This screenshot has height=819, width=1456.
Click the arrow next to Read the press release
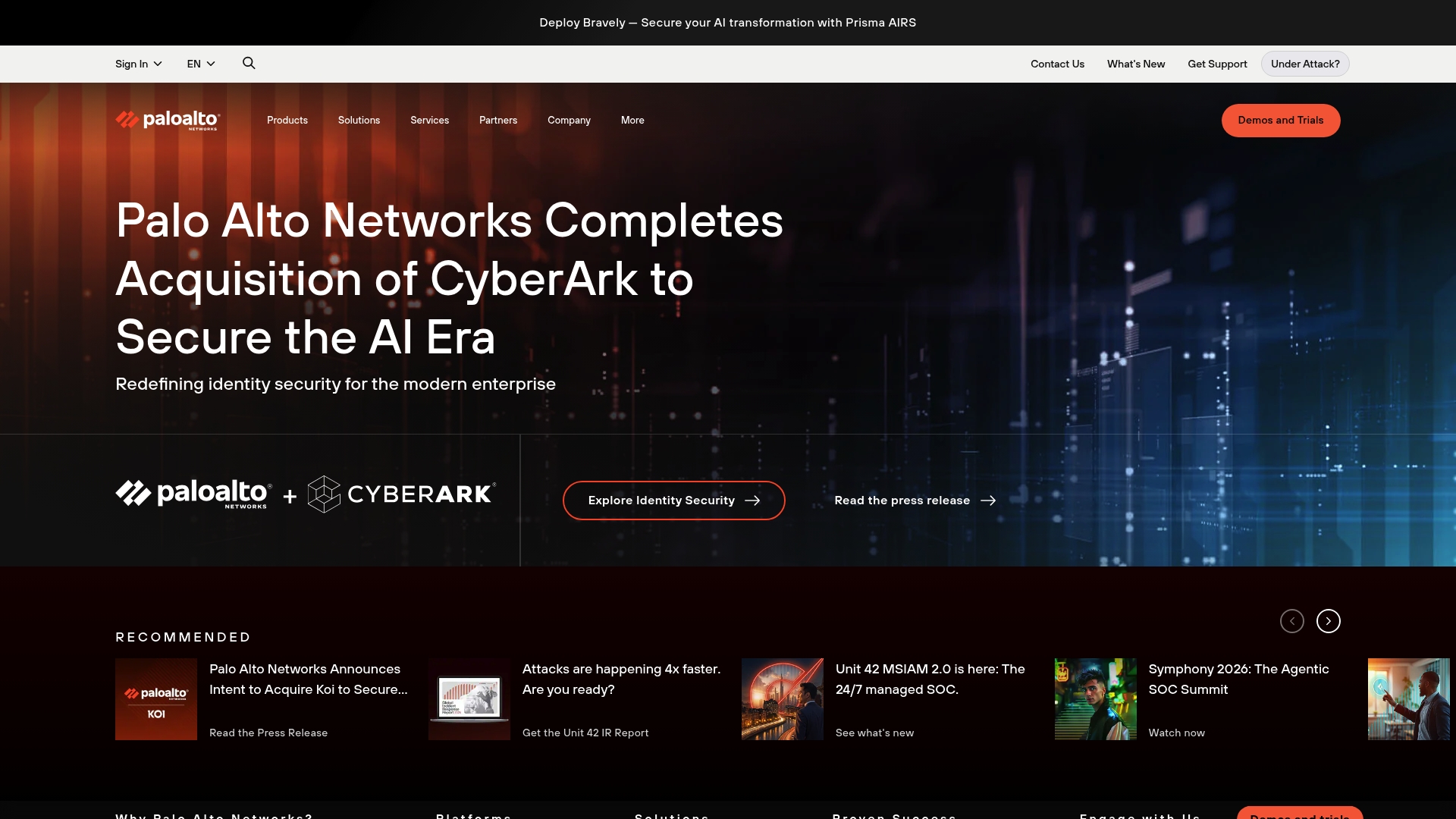(x=989, y=500)
